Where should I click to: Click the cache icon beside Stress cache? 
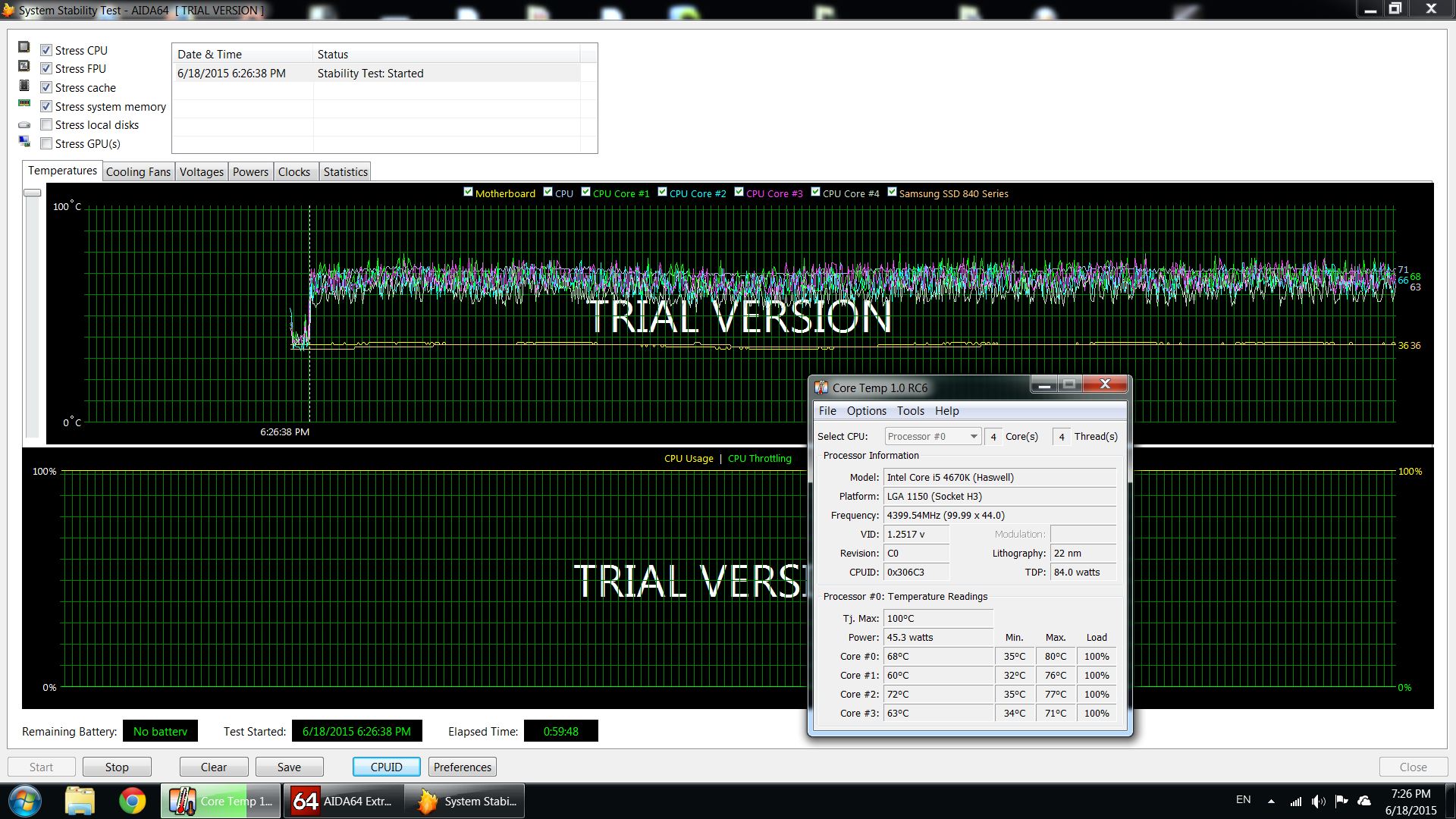point(24,85)
